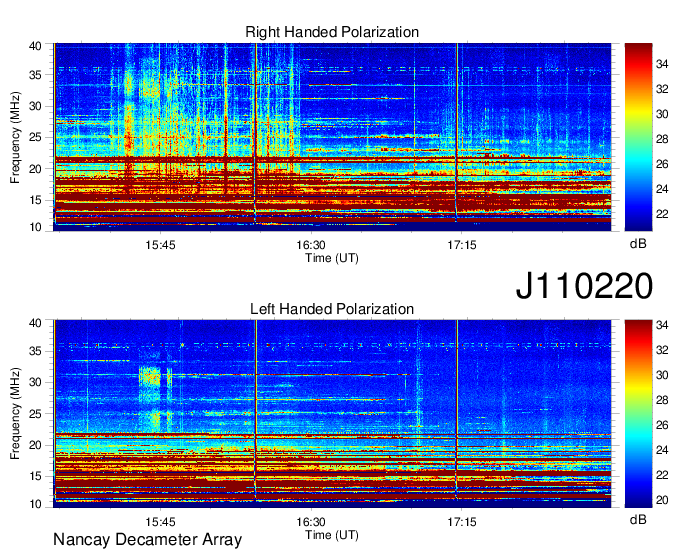Click the 30 MHz tick of left-handed plot

point(35,383)
